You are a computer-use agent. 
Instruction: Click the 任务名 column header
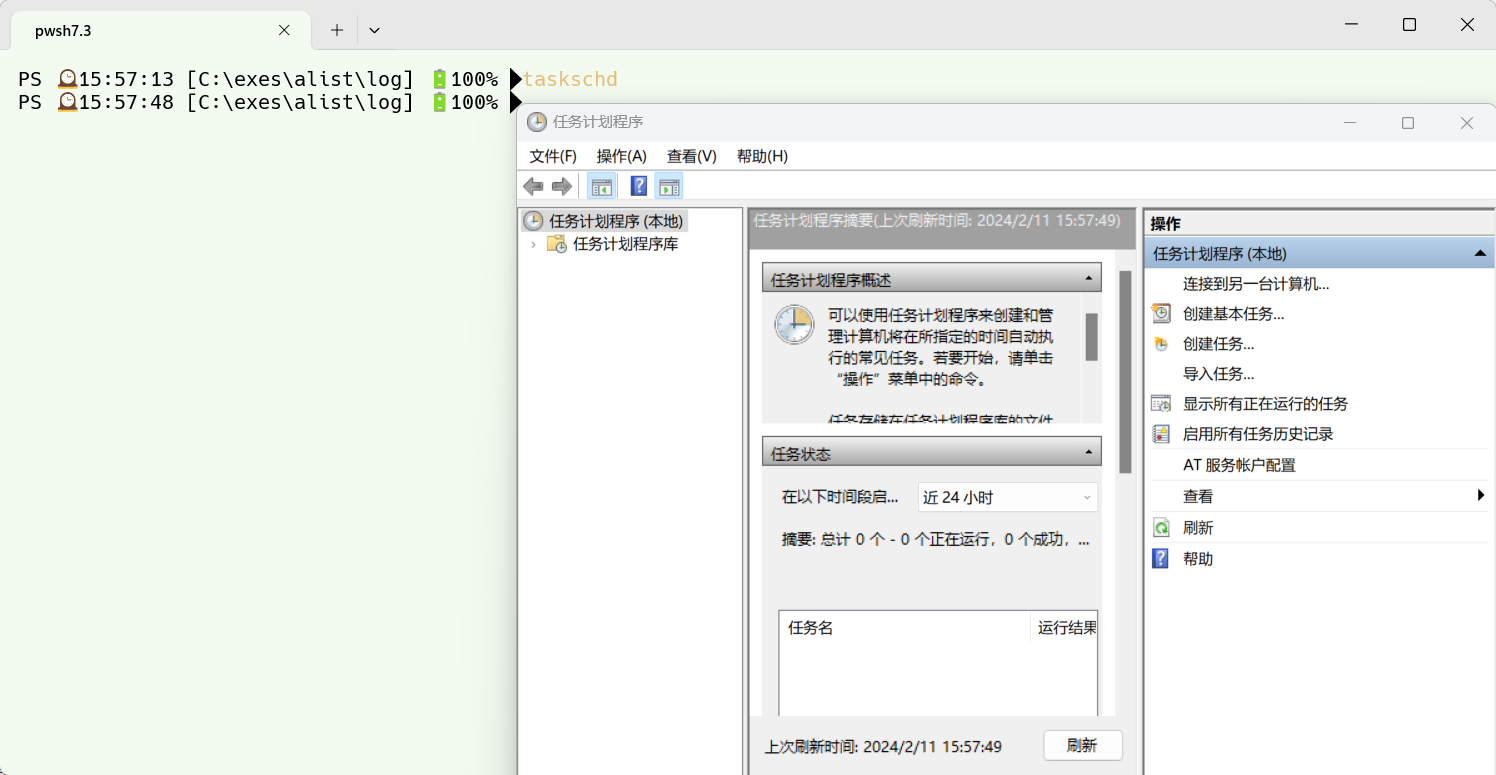[x=810, y=628]
